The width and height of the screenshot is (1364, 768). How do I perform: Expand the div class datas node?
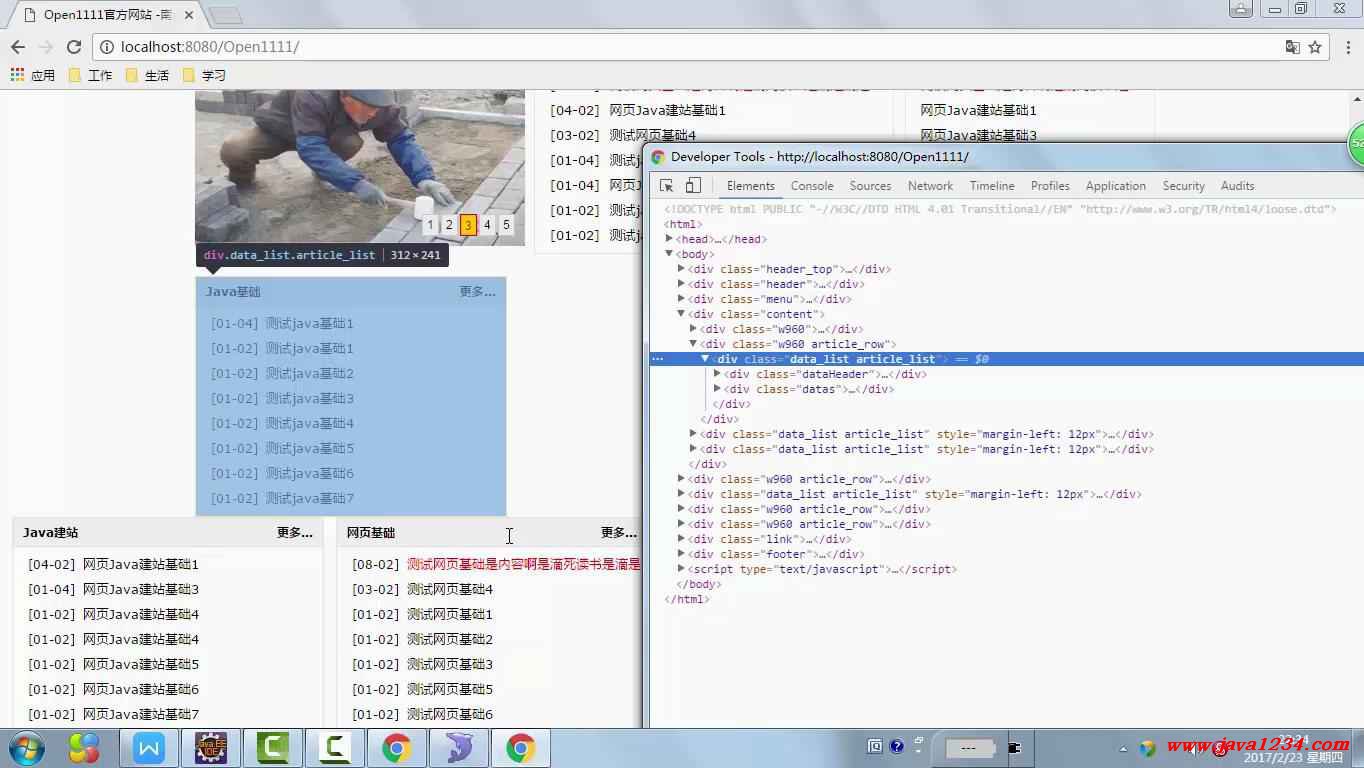click(717, 389)
